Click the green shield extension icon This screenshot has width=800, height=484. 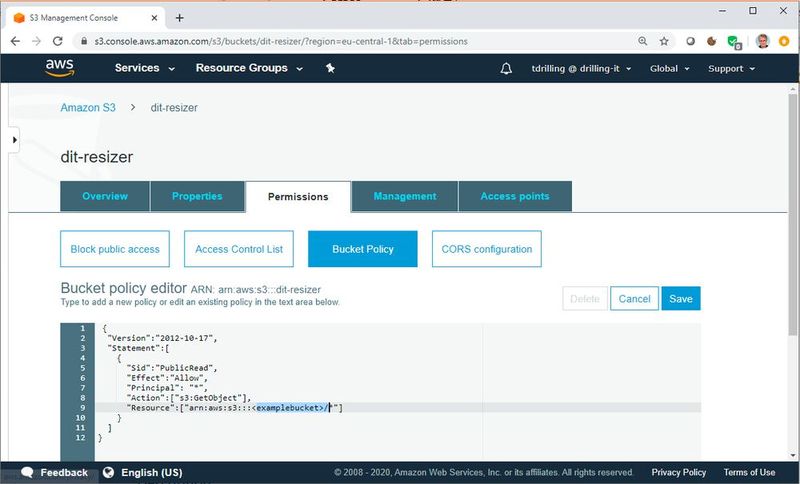[x=734, y=42]
